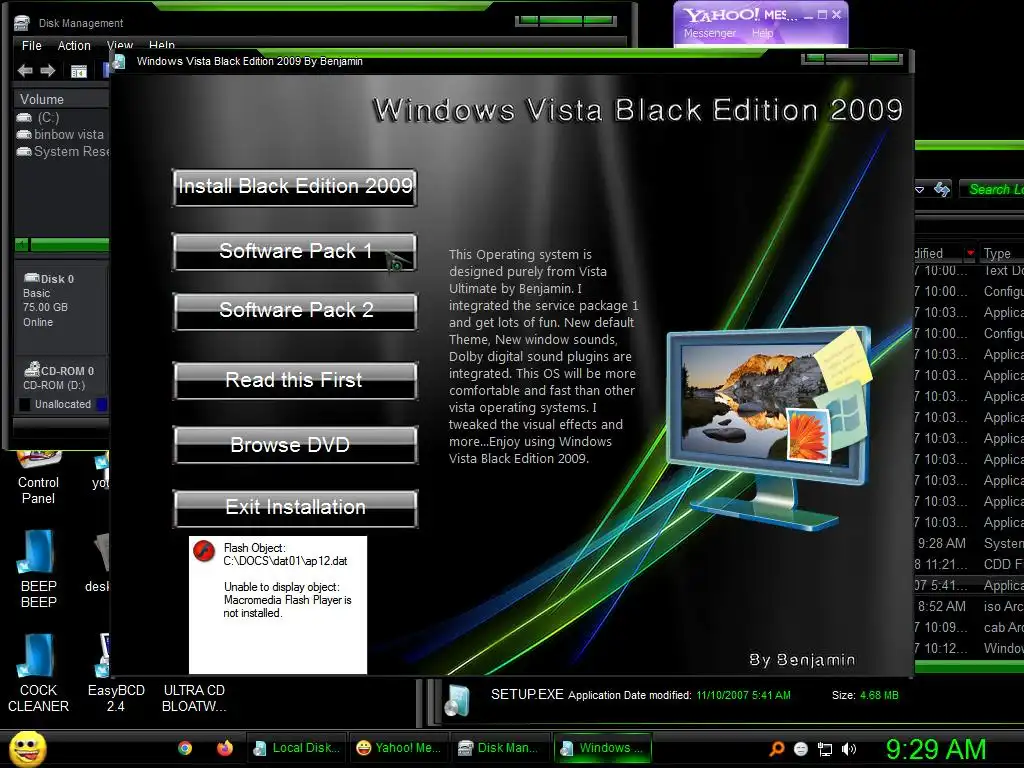Open Software Pack 2

[295, 311]
